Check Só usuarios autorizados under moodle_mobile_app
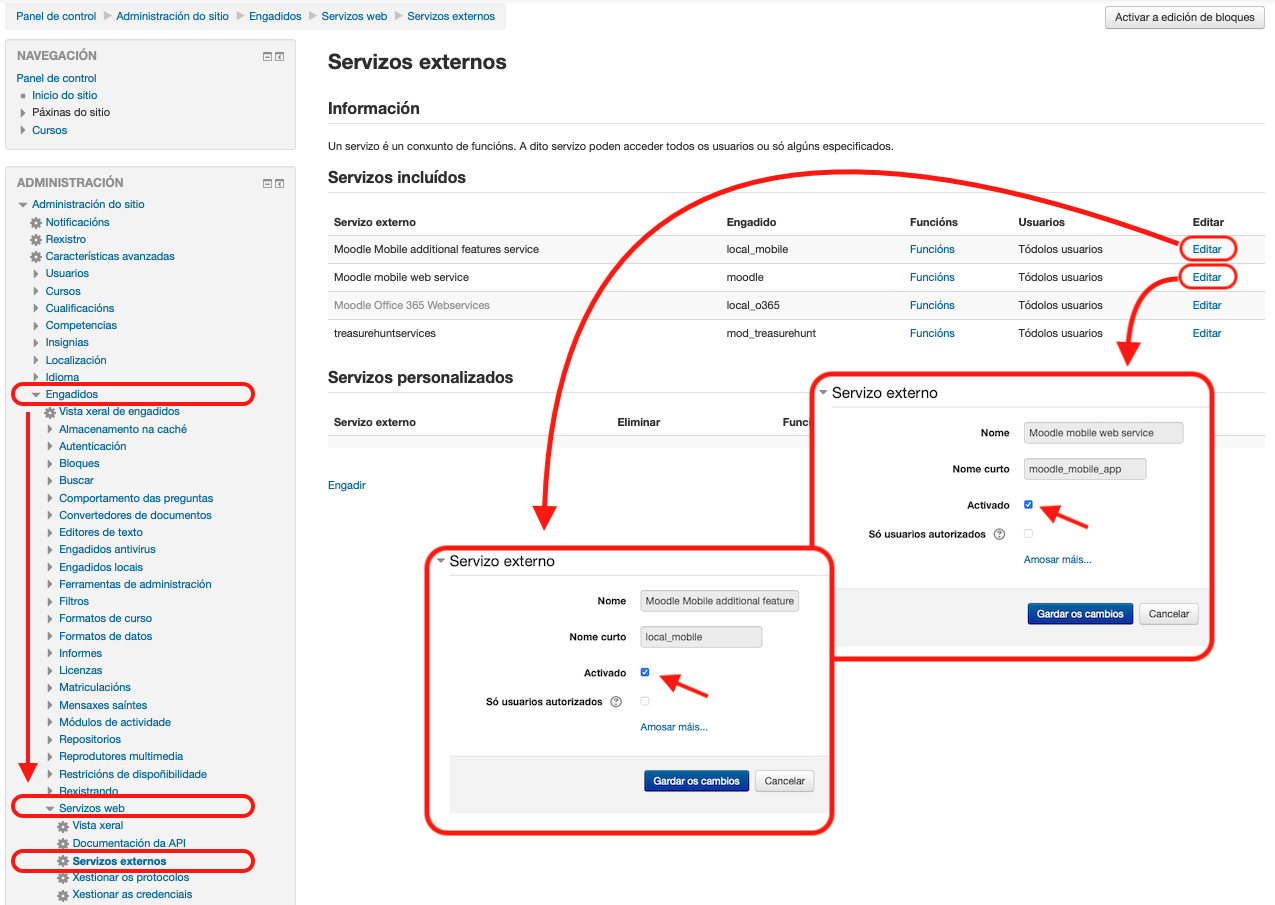 [x=1028, y=534]
